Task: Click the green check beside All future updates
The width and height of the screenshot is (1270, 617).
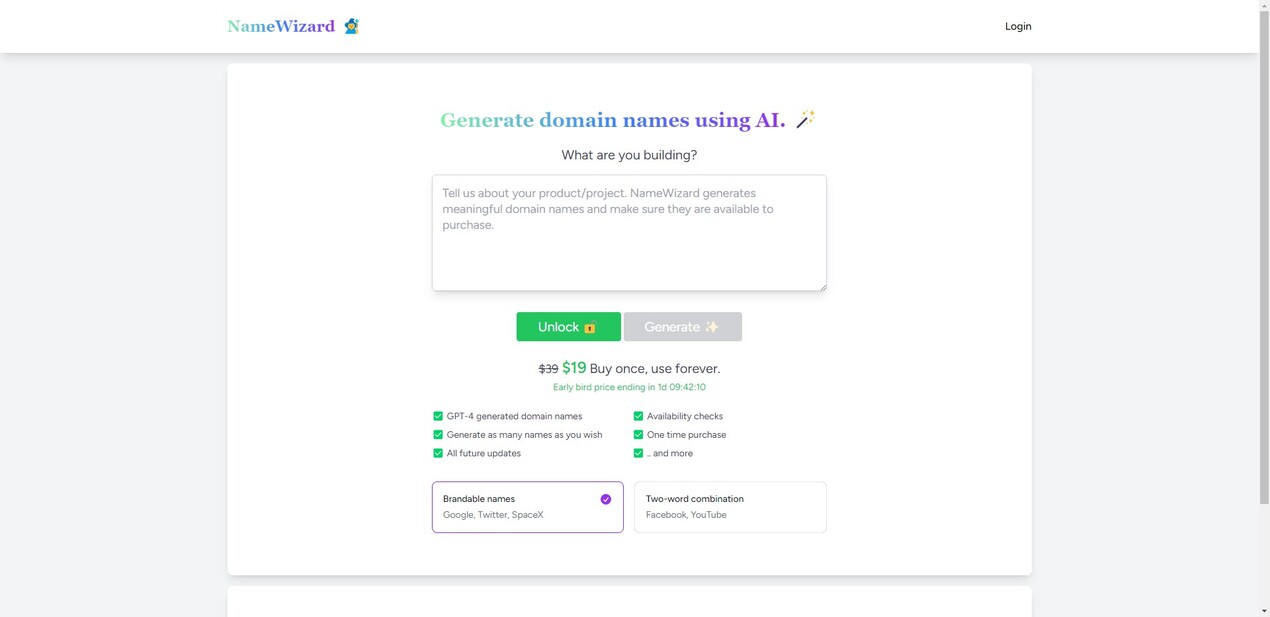Action: coord(438,453)
